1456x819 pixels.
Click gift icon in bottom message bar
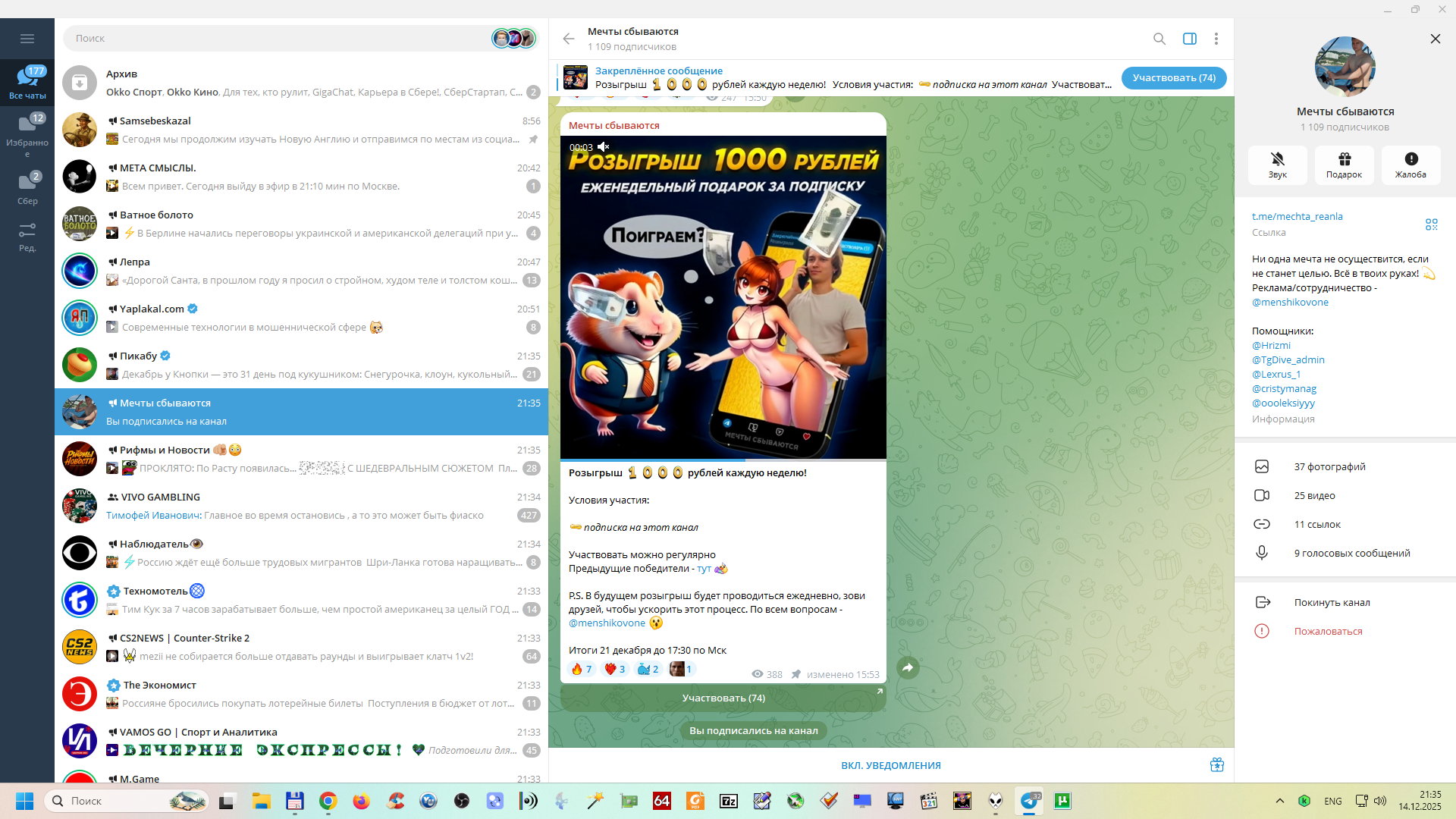(x=1216, y=765)
